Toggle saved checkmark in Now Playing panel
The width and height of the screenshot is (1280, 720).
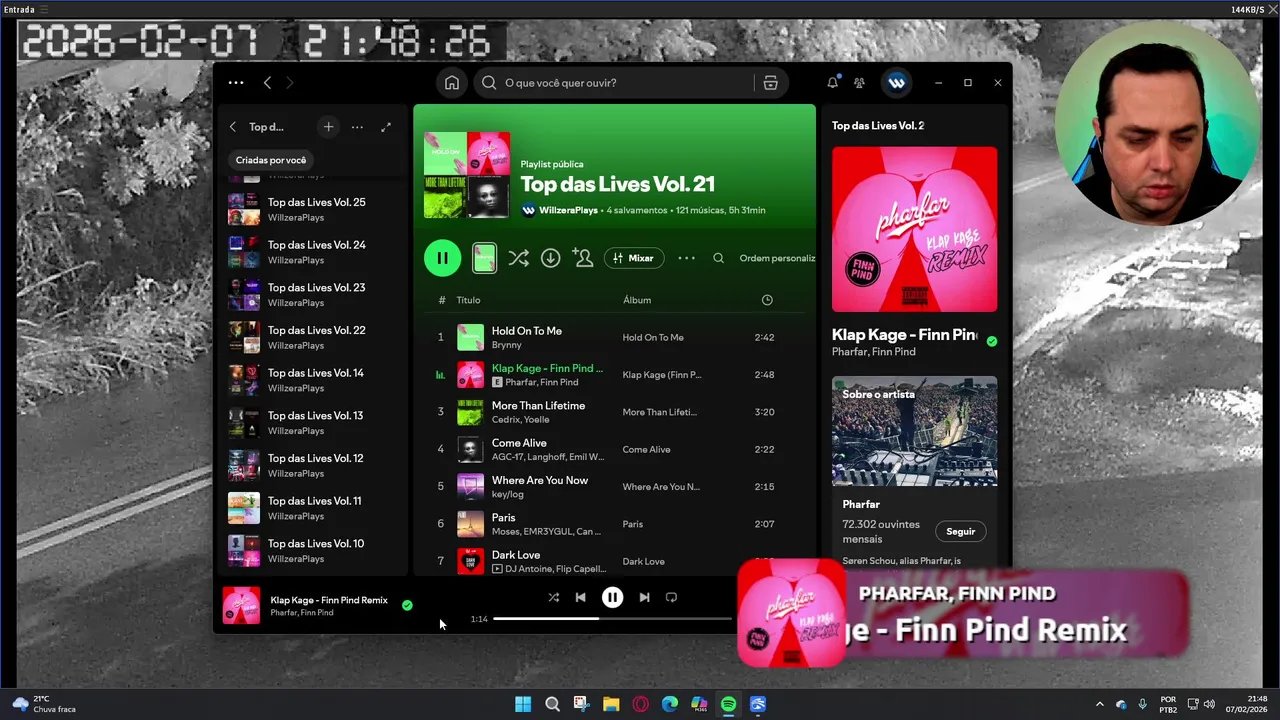point(991,341)
